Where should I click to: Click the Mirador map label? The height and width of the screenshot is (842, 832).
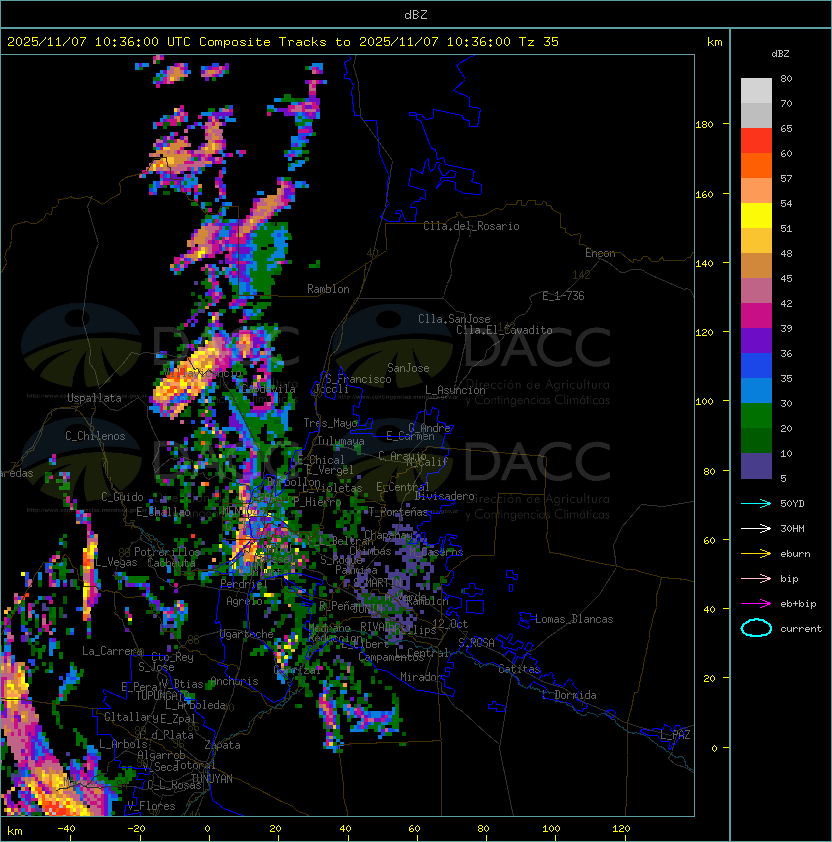(421, 677)
